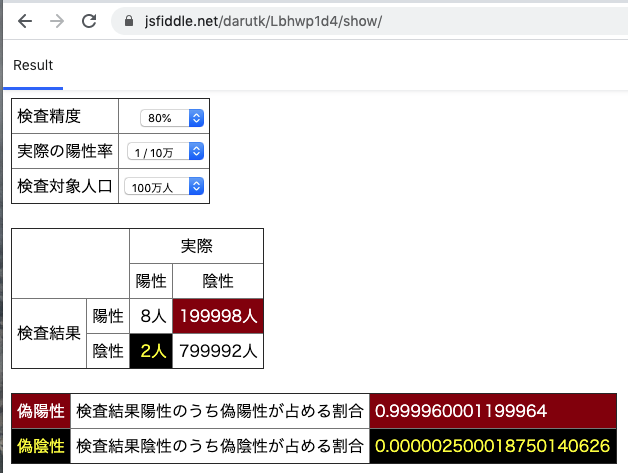Click the 実際の陽性率 label cell

coord(65,151)
